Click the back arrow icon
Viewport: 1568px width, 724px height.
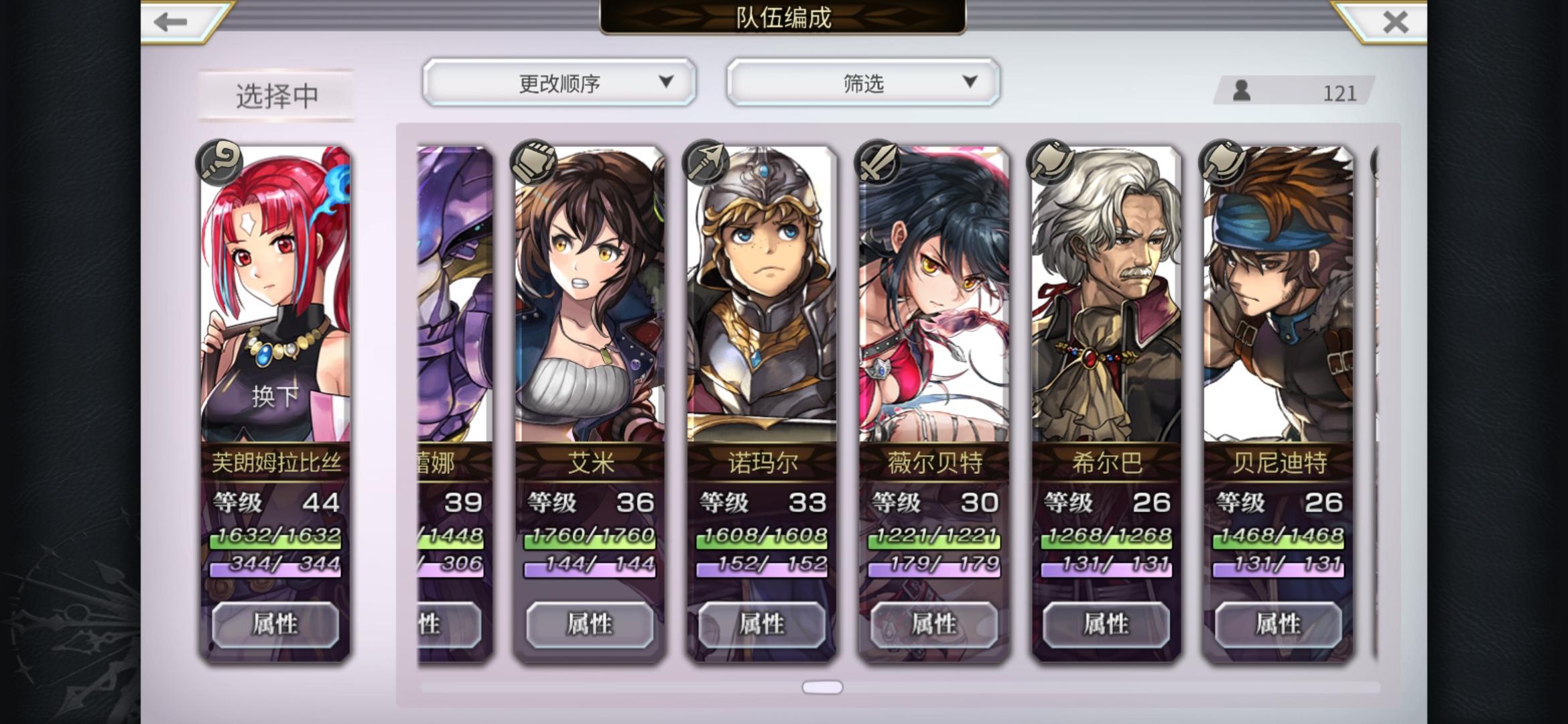(x=170, y=22)
